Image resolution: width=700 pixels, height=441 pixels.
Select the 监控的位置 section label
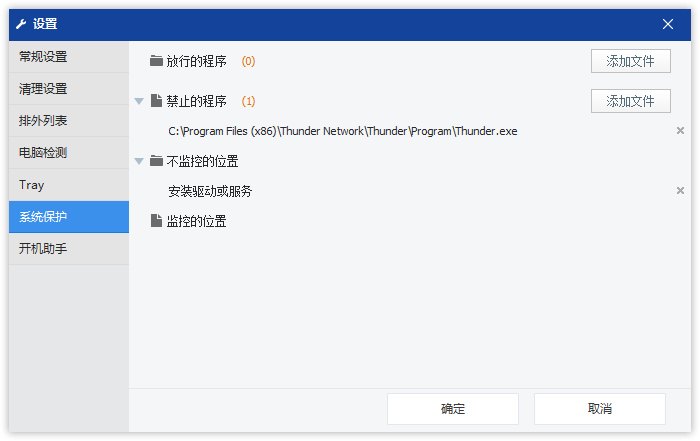click(x=196, y=221)
